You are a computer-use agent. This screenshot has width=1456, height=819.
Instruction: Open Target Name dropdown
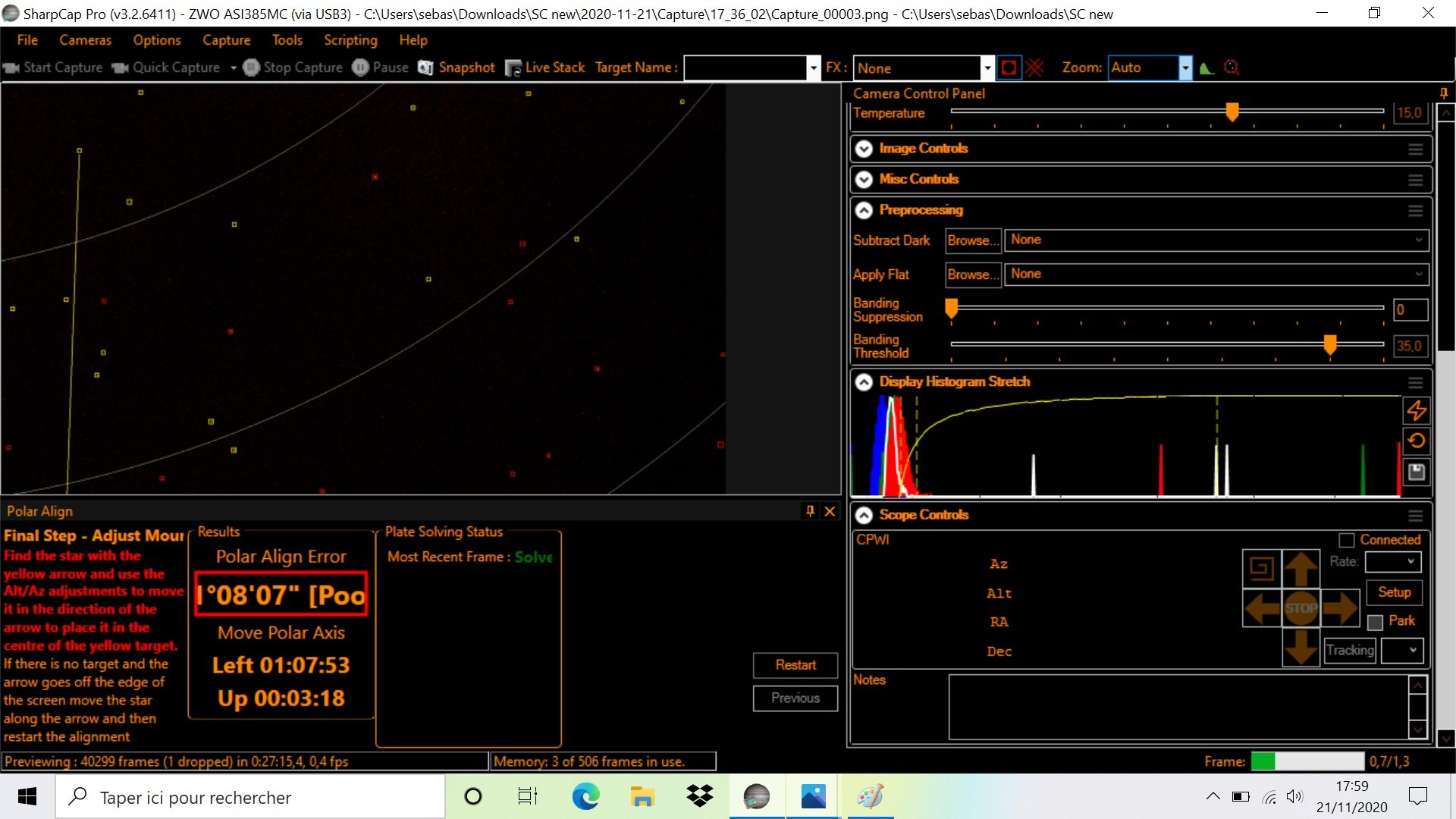(x=813, y=67)
